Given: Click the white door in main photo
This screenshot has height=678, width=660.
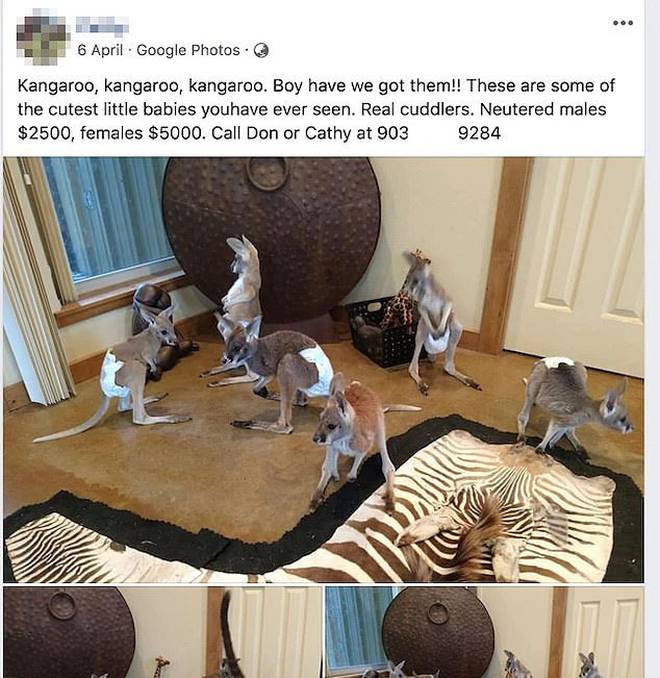Looking at the screenshot, I should [576, 264].
